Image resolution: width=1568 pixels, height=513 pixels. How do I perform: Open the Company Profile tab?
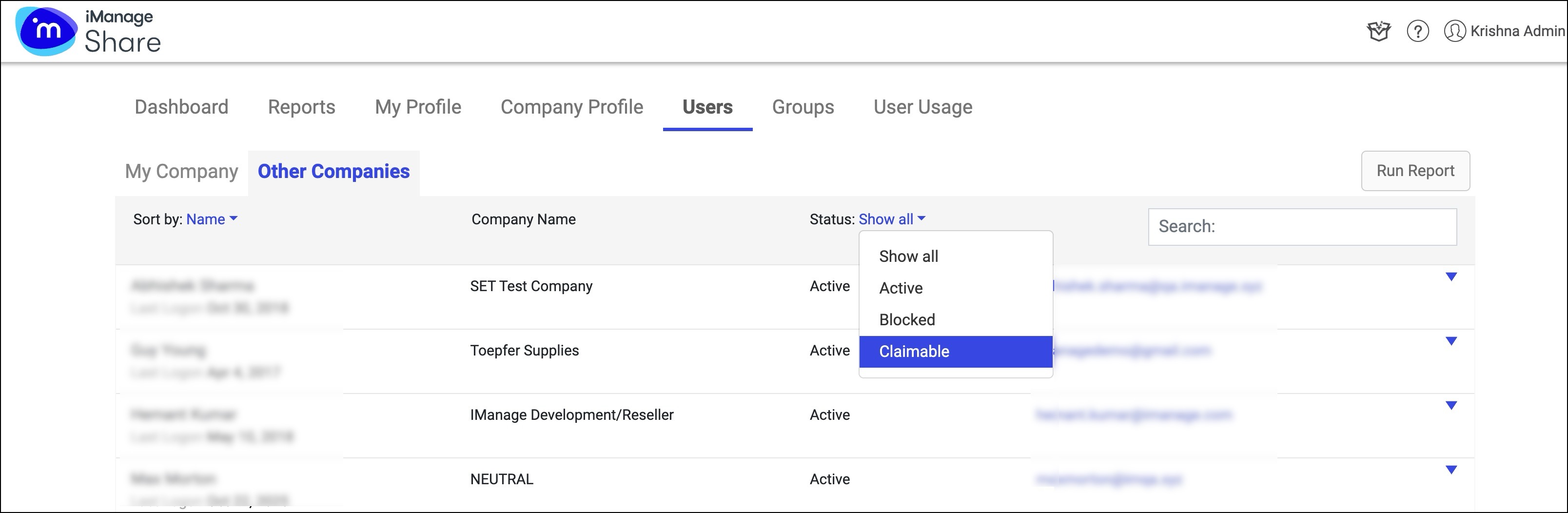(571, 107)
